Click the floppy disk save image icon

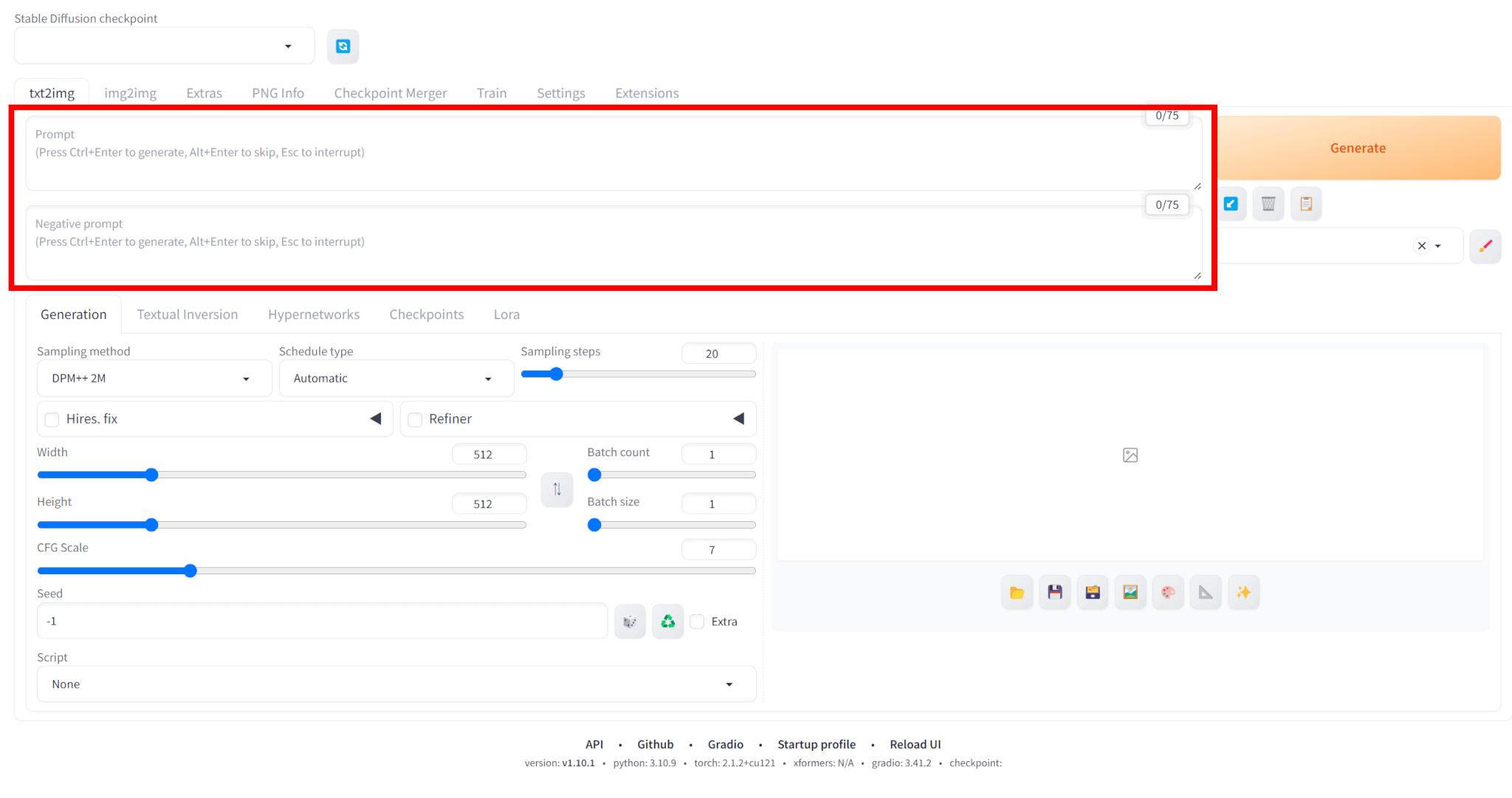tap(1054, 592)
